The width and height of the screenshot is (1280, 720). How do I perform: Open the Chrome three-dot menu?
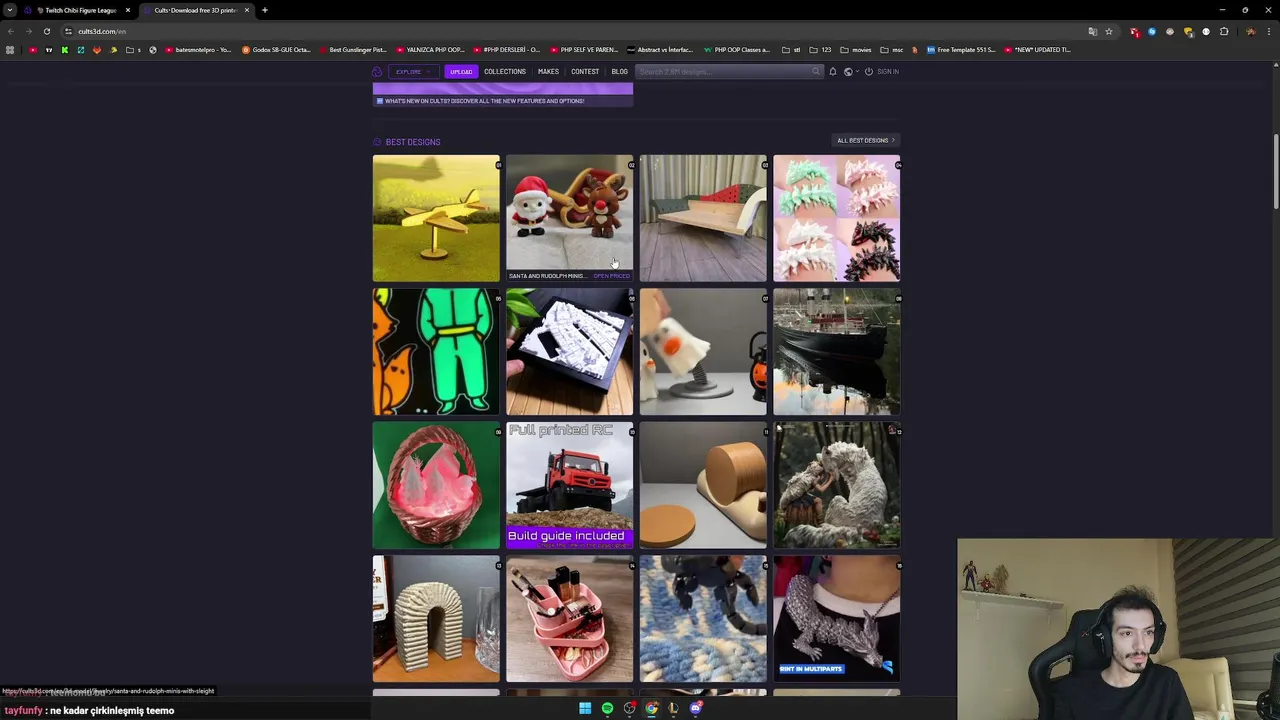click(x=1269, y=31)
